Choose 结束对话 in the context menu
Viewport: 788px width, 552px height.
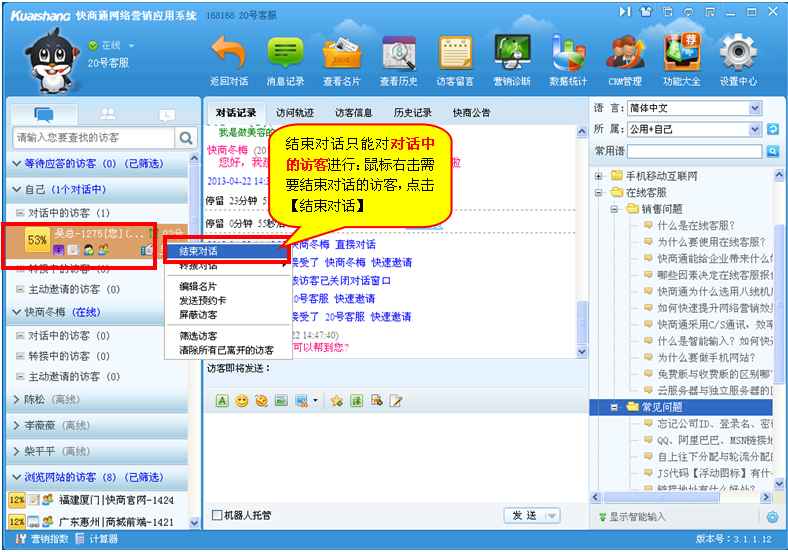click(x=198, y=251)
